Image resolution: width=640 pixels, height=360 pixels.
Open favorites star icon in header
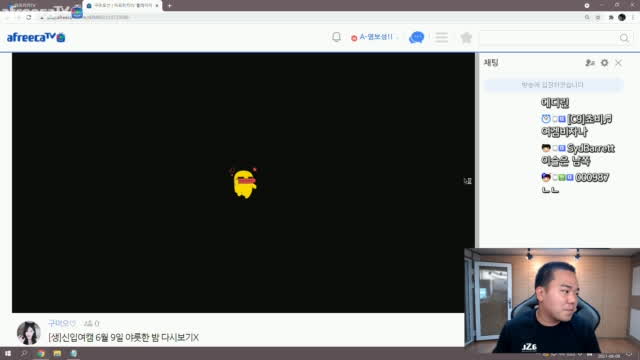(x=466, y=38)
